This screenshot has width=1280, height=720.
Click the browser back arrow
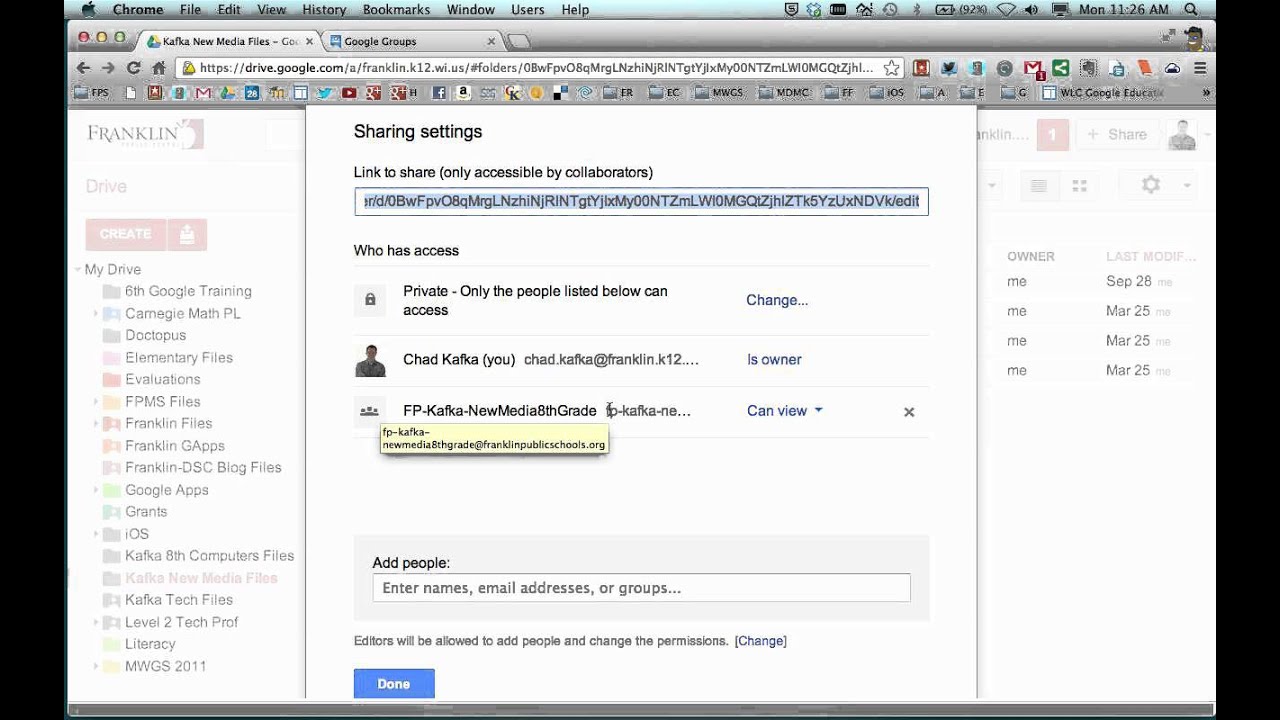pos(84,68)
